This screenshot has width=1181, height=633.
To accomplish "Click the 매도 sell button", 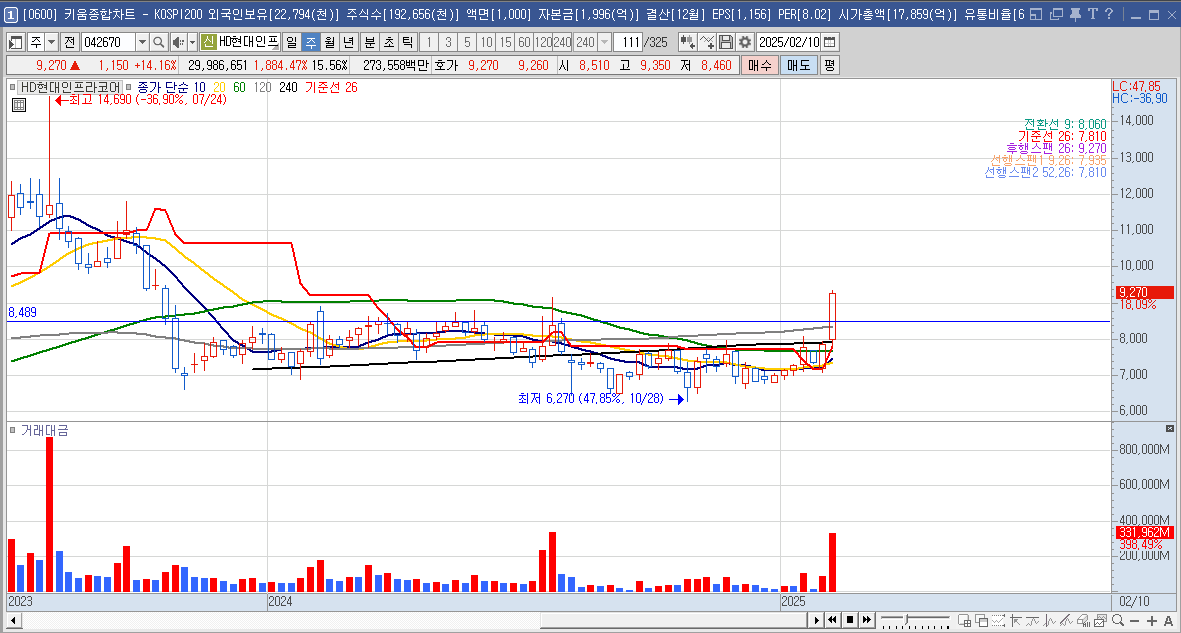I will click(x=798, y=66).
